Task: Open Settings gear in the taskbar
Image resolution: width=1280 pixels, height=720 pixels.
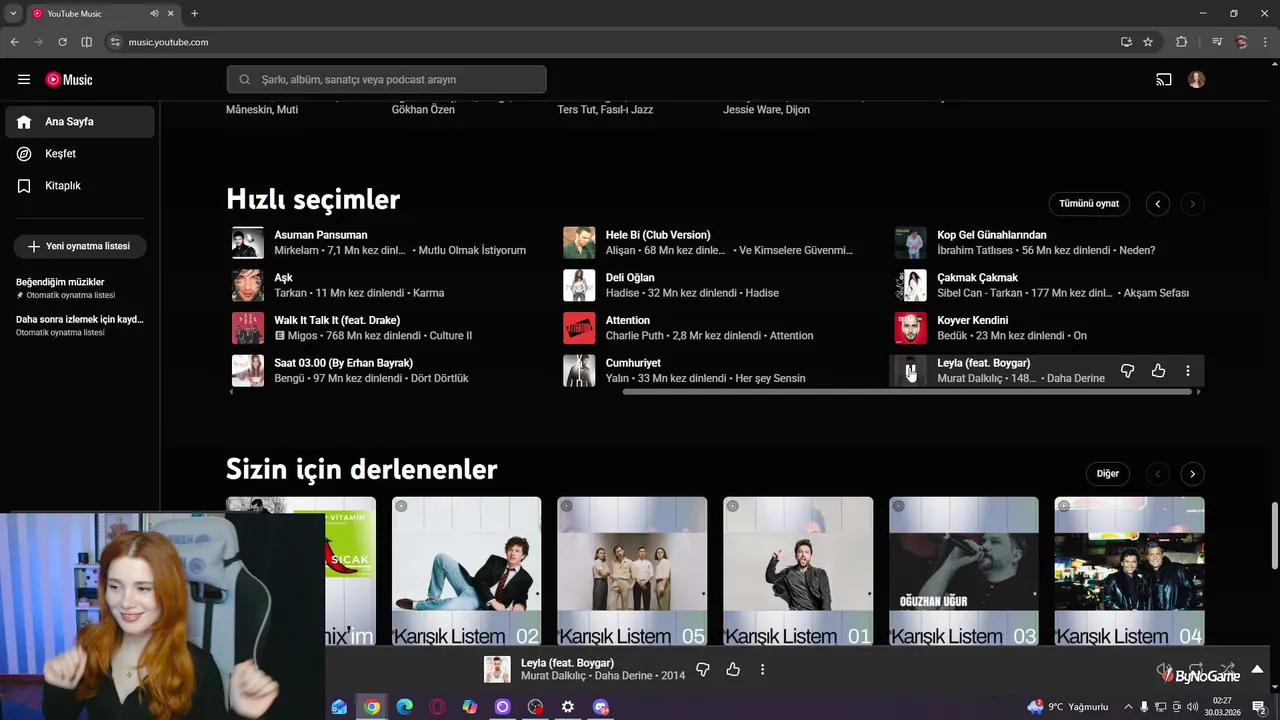Action: coord(568,707)
